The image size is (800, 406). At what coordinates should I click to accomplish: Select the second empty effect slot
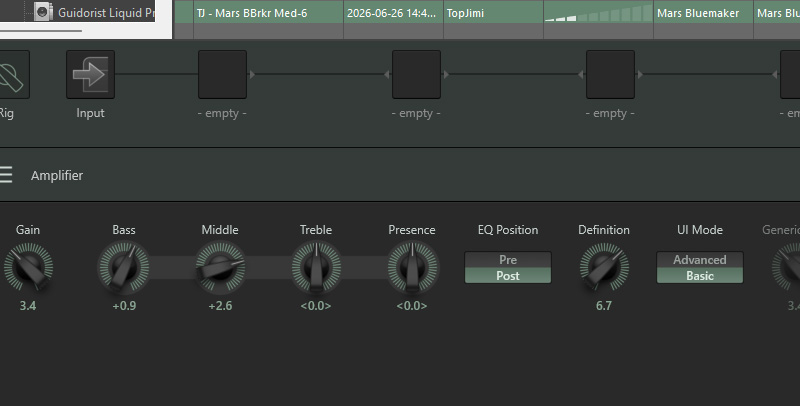[416, 74]
